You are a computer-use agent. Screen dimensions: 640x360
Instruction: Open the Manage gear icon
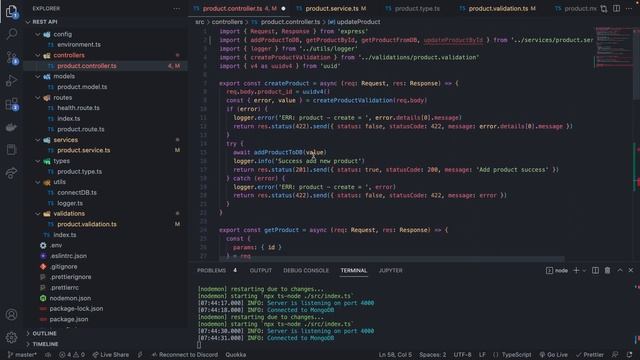click(x=11, y=337)
